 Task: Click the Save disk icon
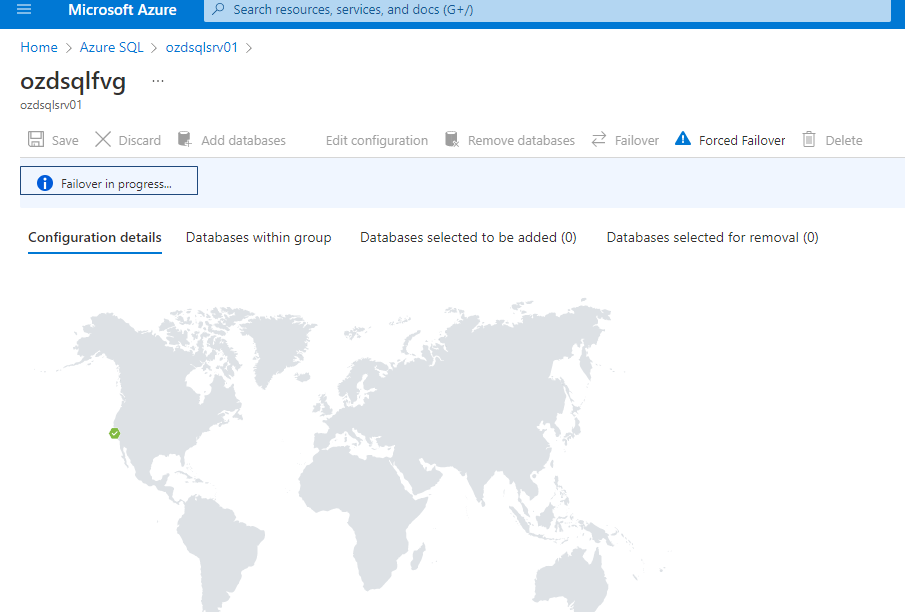click(36, 139)
